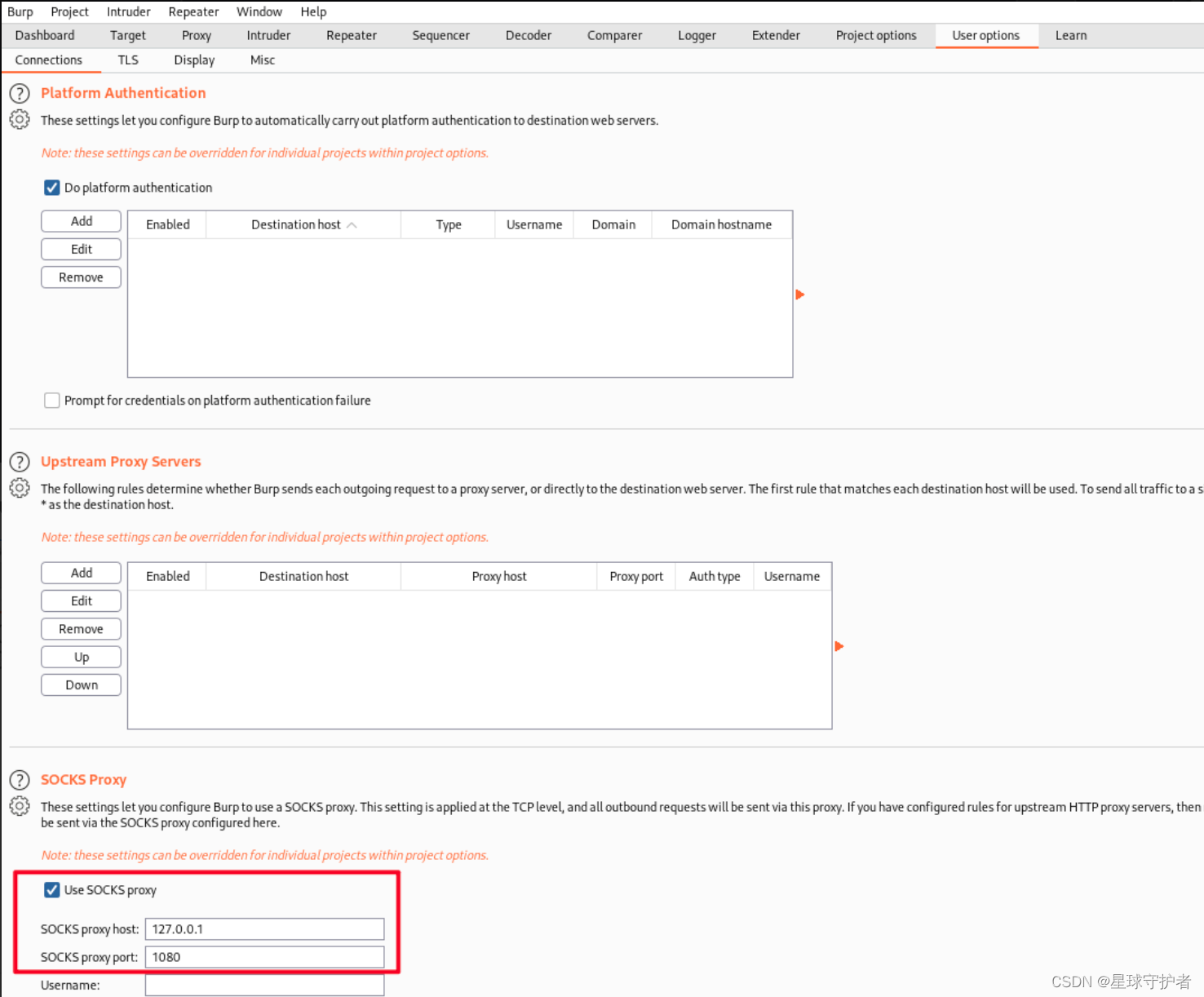Viewport: 1204px width, 997px height.
Task: Focus the SOCKS Username field
Action: [x=265, y=986]
